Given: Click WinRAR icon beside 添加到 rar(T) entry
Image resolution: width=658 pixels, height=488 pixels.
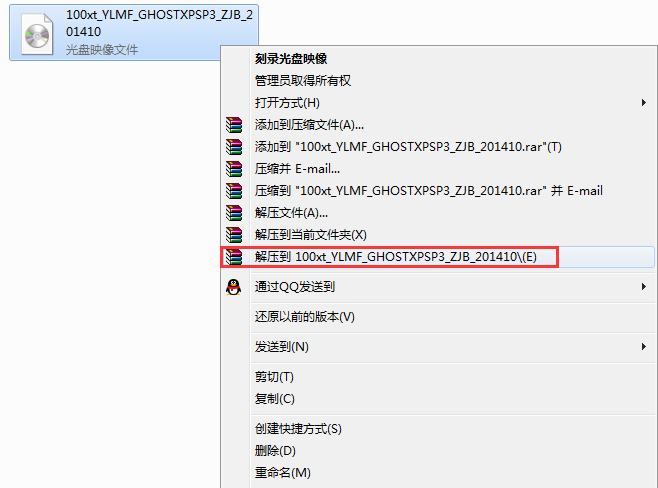Looking at the screenshot, I should [234, 147].
